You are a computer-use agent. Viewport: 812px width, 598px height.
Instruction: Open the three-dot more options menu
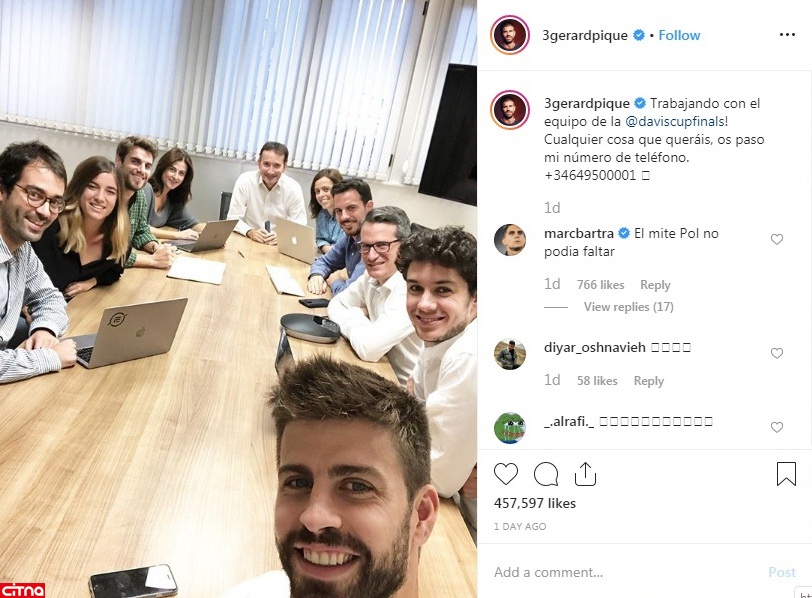787,35
